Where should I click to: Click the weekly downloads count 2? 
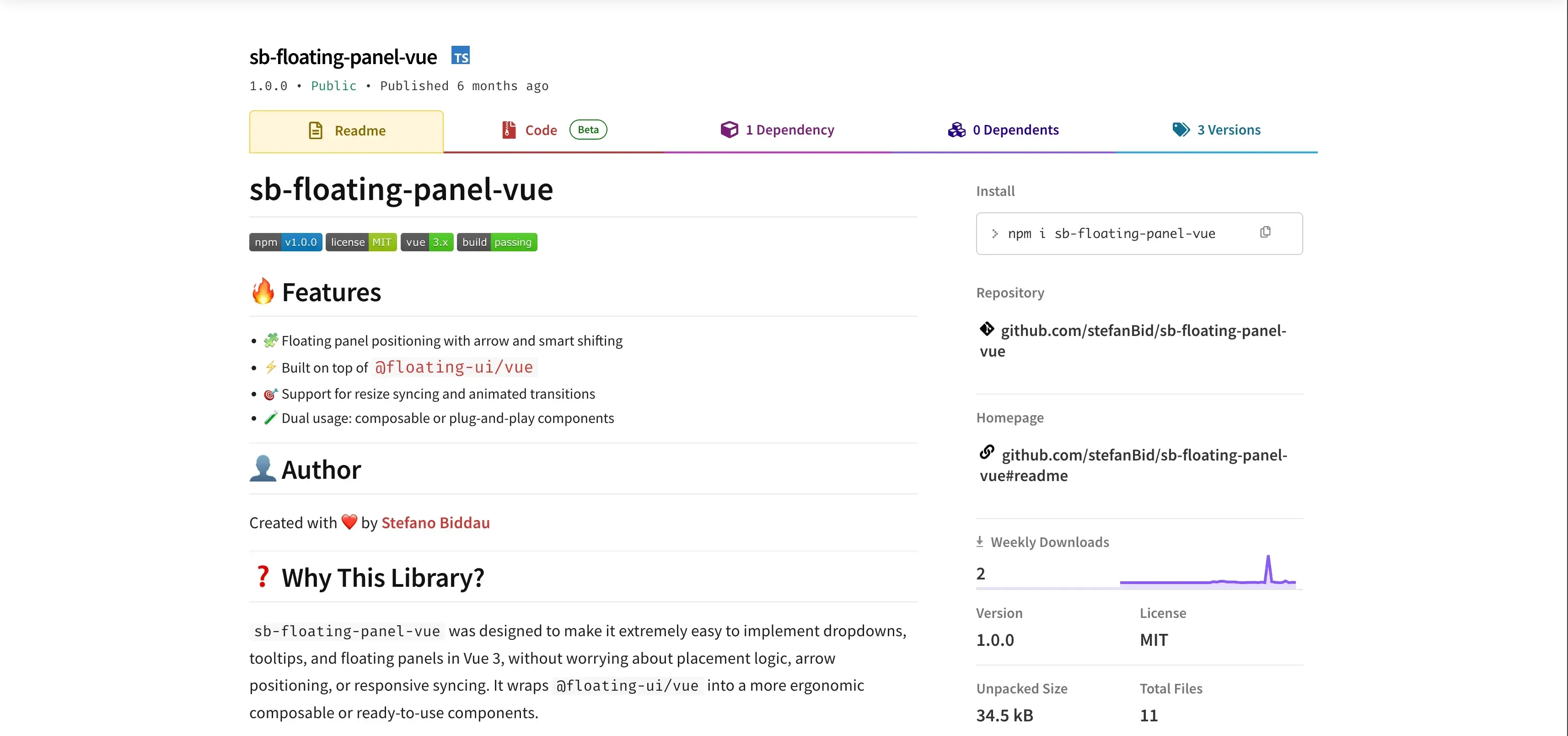click(981, 574)
